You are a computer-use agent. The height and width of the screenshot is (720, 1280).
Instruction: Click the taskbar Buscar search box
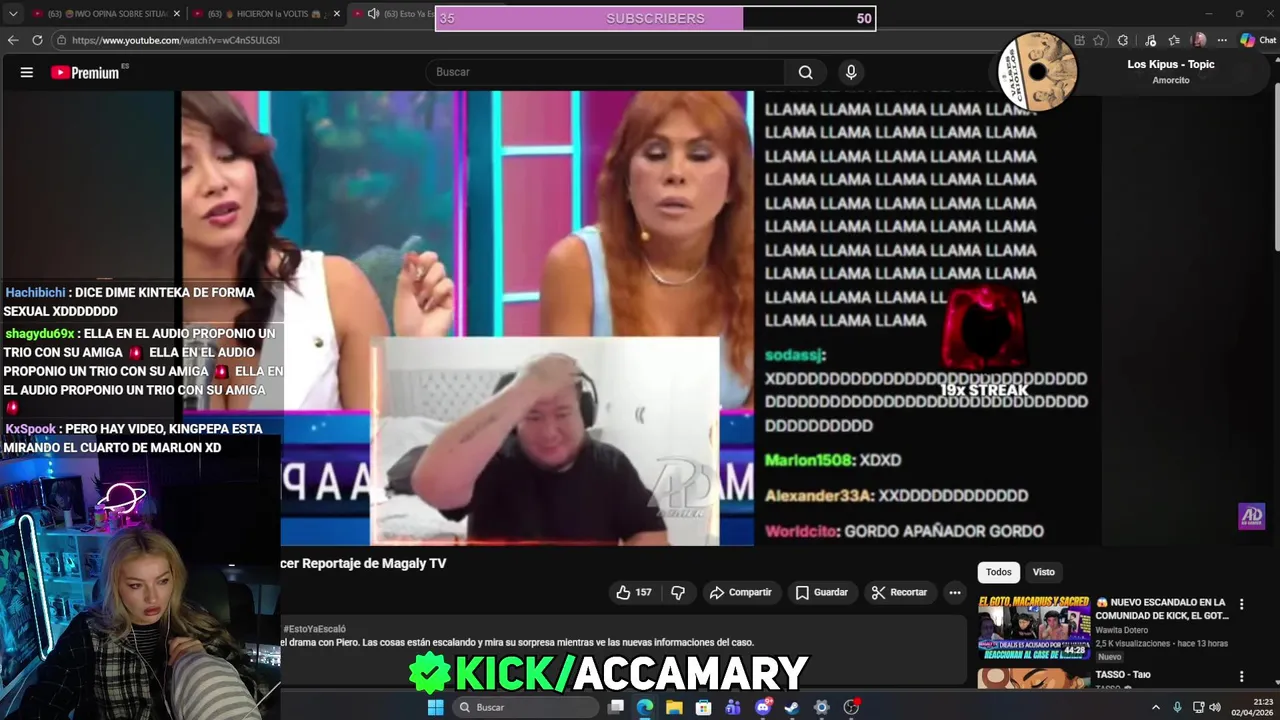(528, 707)
